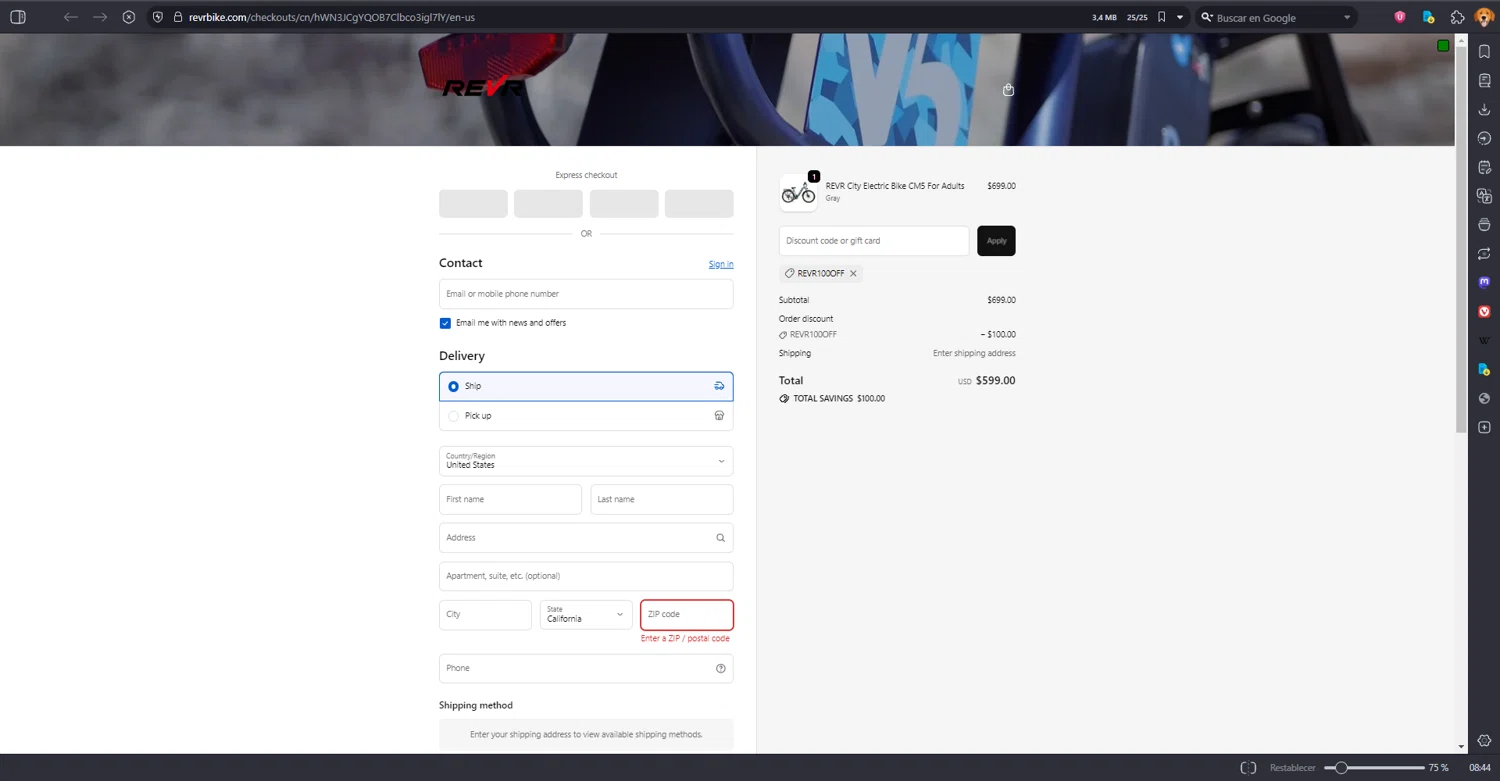Viewport: 1500px width, 781px height.
Task: Click the address bar URL text
Action: 333,17
